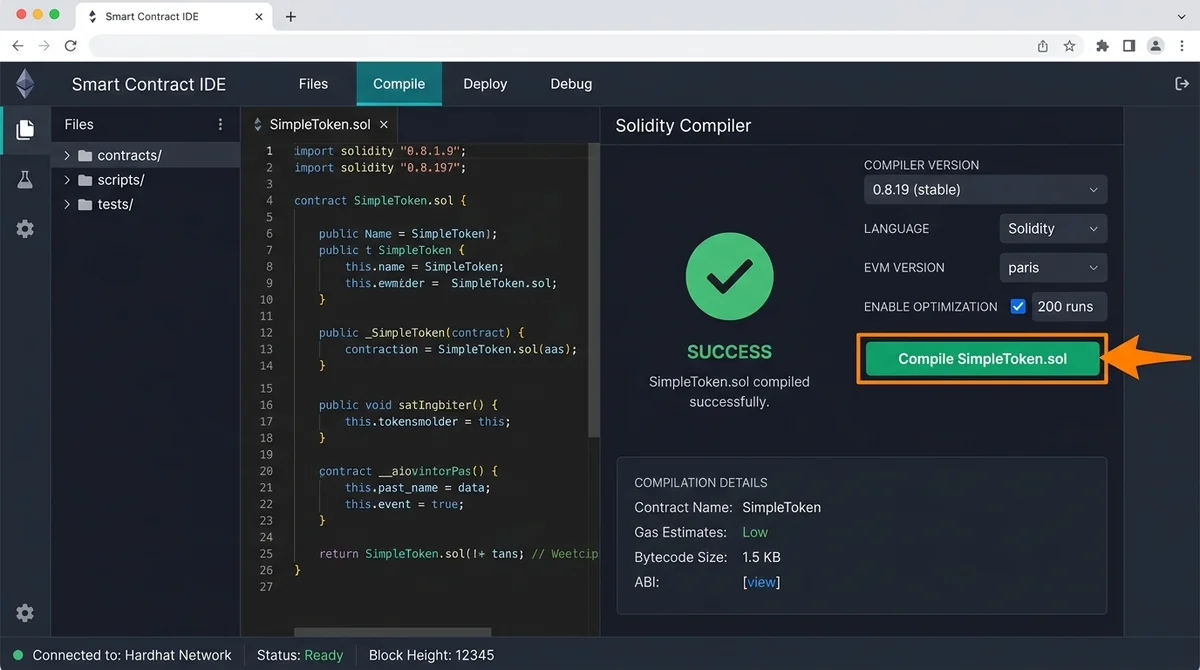Screen dimensions: 1200x670
Task: Open browser extensions puzzle icon
Action: tap(1103, 46)
